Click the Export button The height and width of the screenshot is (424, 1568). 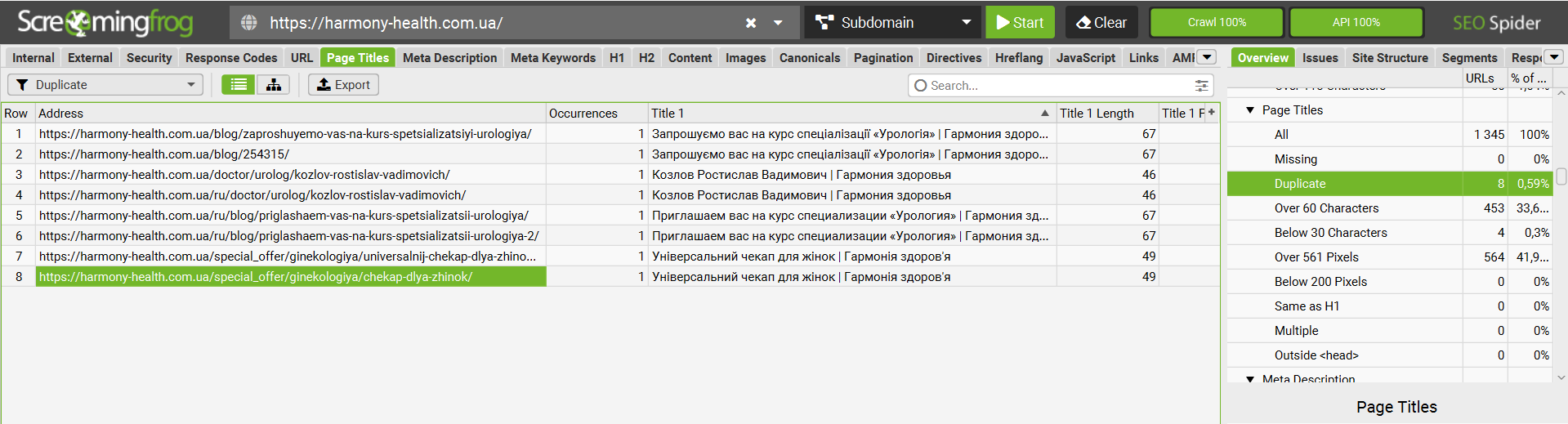[343, 85]
